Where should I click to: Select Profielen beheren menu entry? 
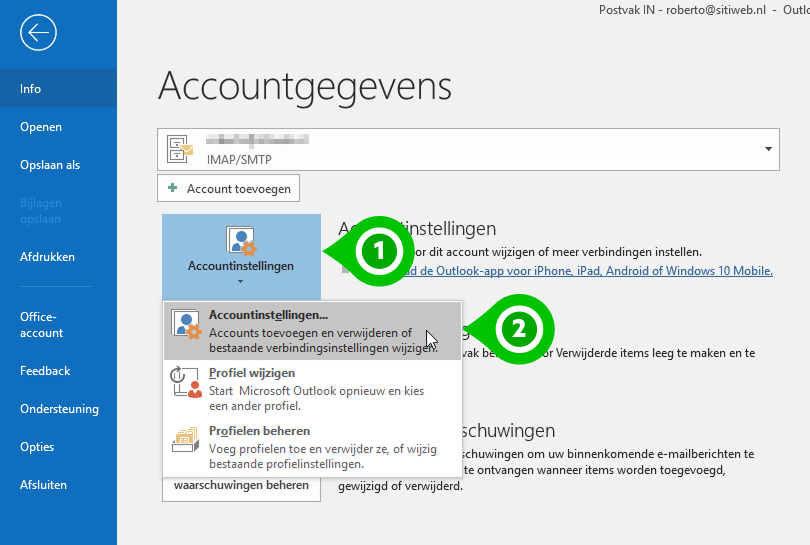pos(313,447)
